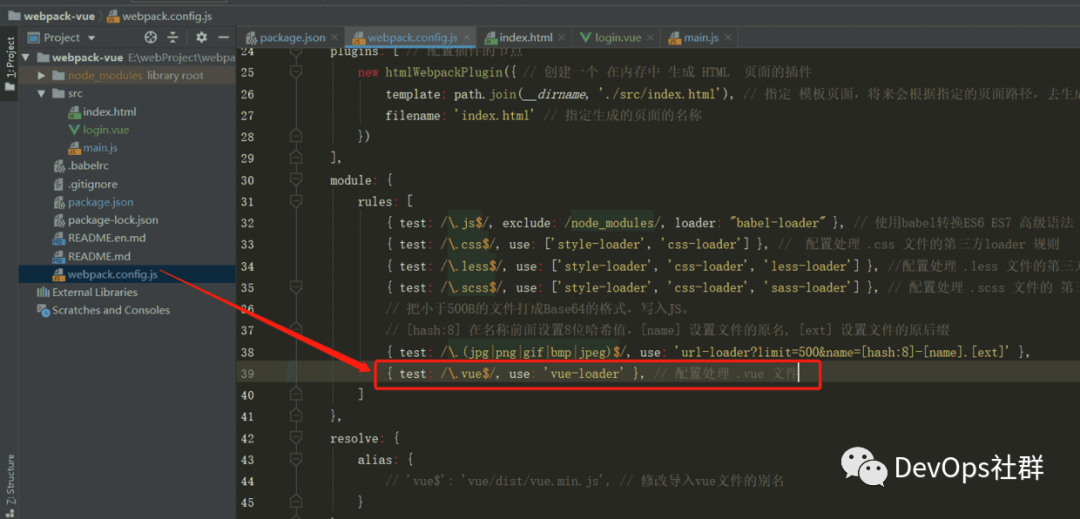Image resolution: width=1080 pixels, height=519 pixels.
Task: Select webpack.config.js in the project tree
Action: click(113, 275)
